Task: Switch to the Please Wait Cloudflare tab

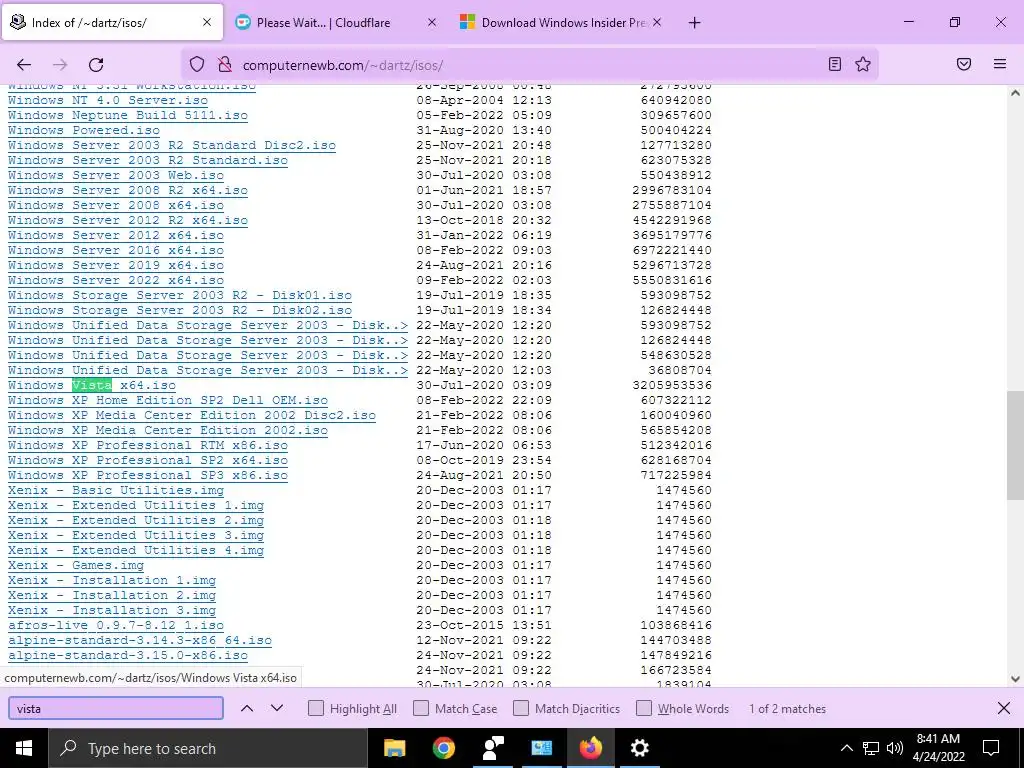Action: click(336, 22)
